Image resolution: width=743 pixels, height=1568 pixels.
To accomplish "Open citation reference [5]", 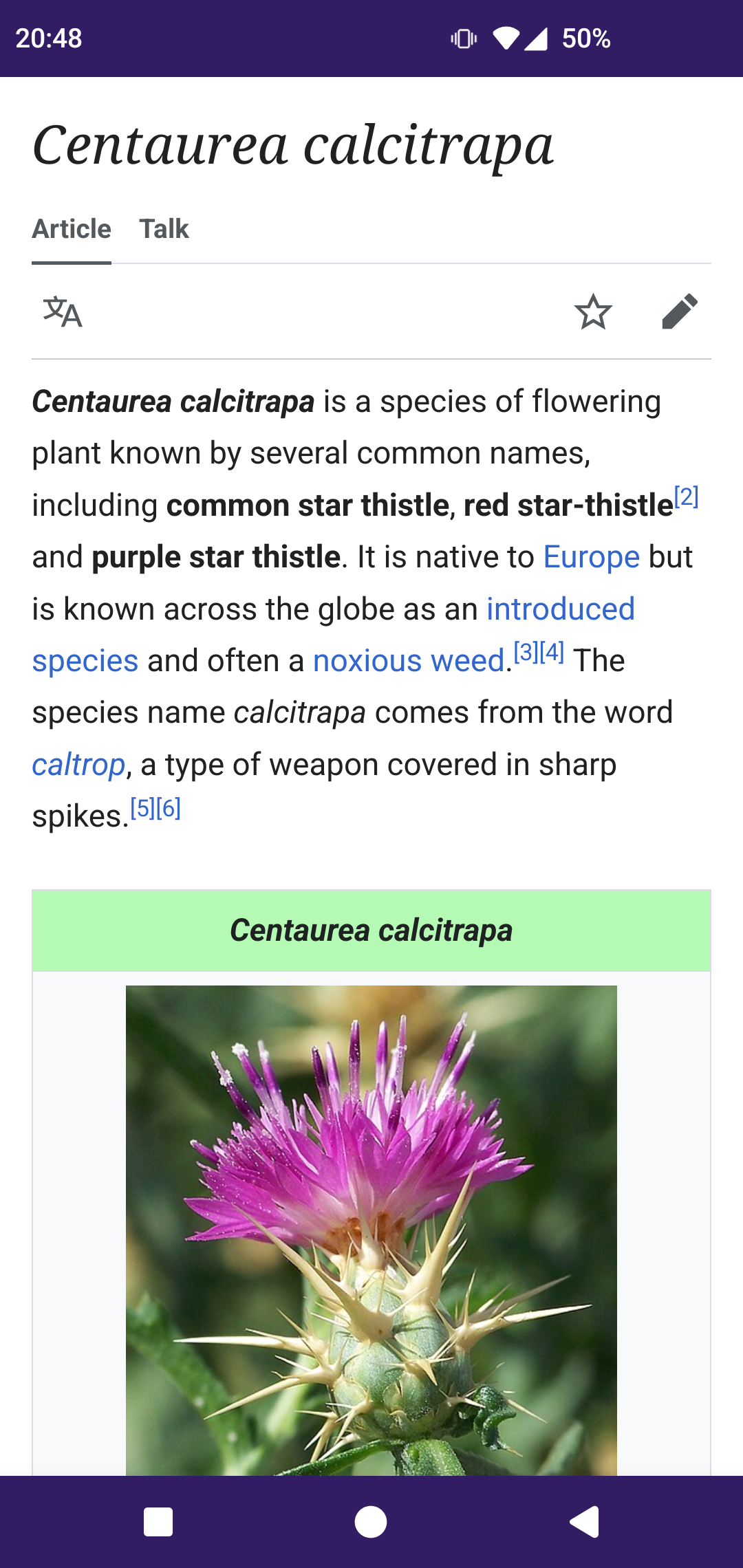I will coord(142,807).
